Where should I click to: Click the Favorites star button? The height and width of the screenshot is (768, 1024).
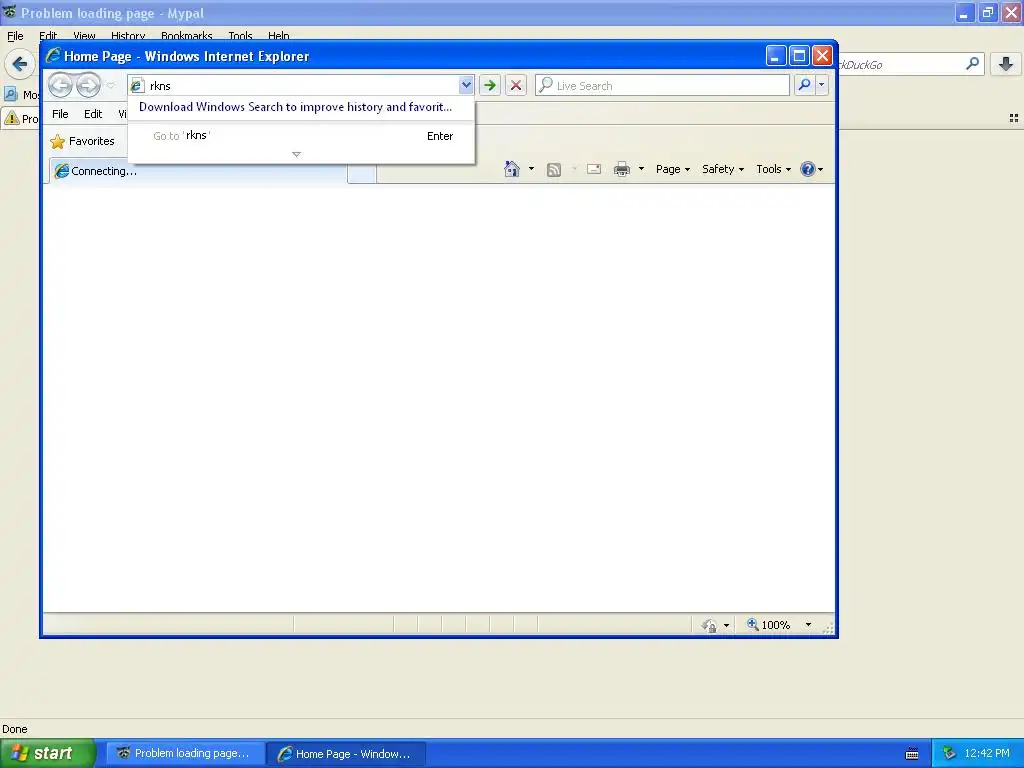coord(82,141)
